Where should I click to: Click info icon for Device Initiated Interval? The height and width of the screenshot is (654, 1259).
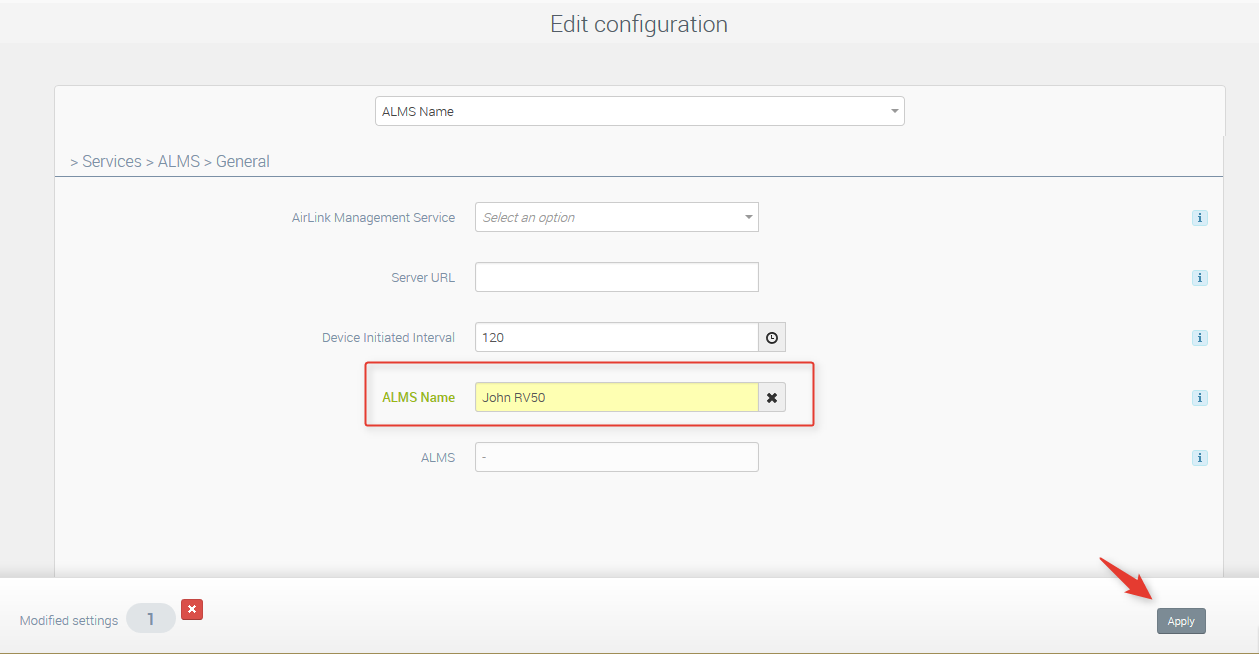point(1199,338)
